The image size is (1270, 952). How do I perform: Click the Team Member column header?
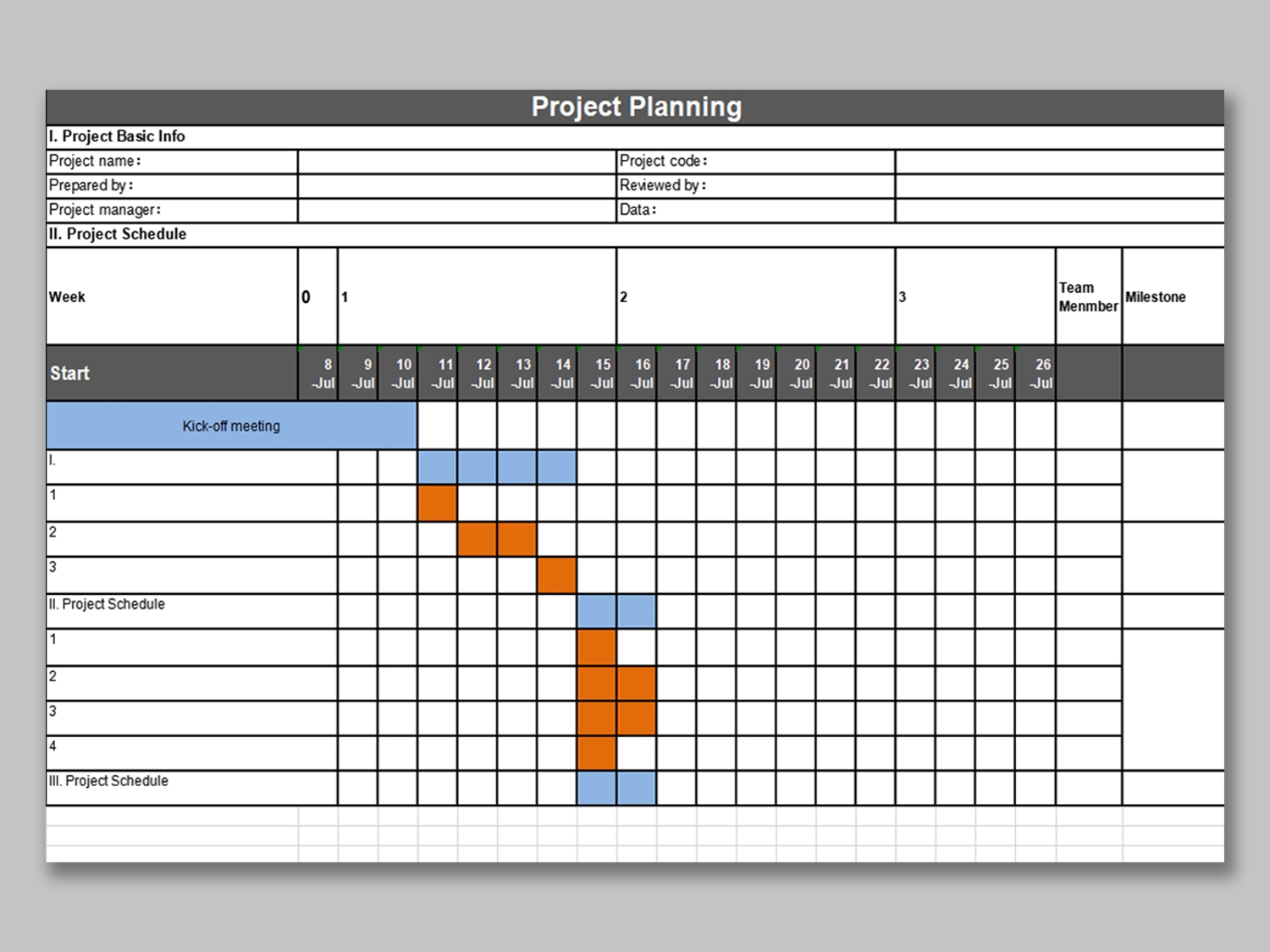tap(1088, 297)
